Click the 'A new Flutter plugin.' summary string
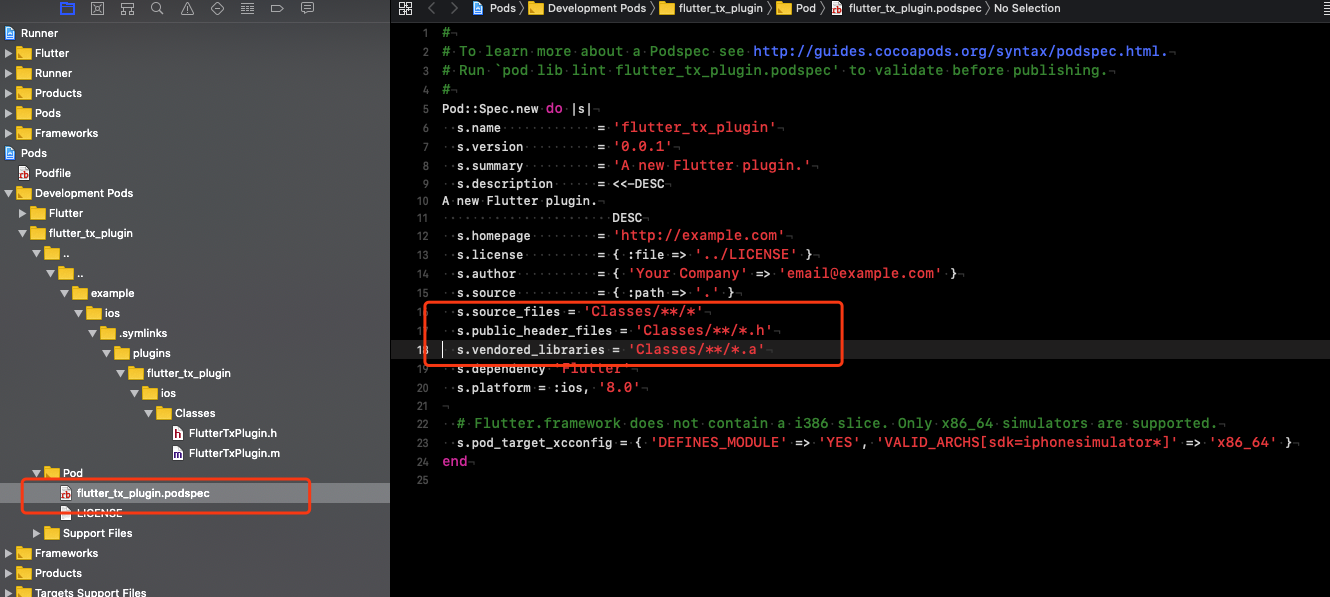The image size is (1330, 597). [711, 165]
